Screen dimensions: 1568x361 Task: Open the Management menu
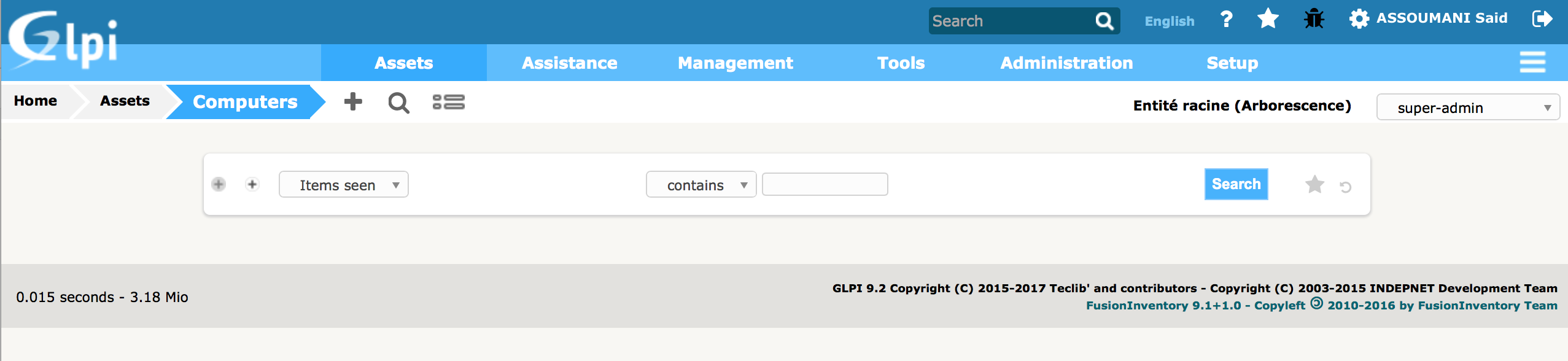pos(735,63)
